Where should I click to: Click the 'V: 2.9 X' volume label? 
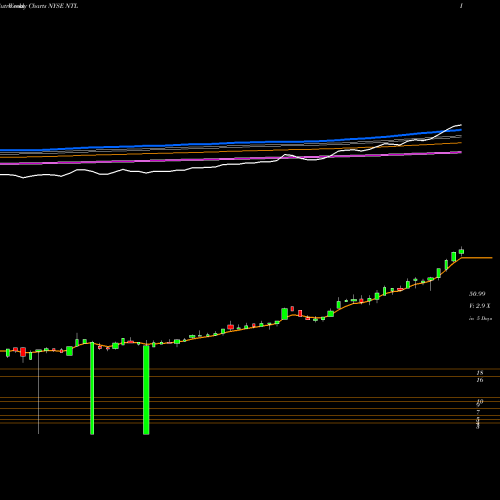click(x=480, y=306)
